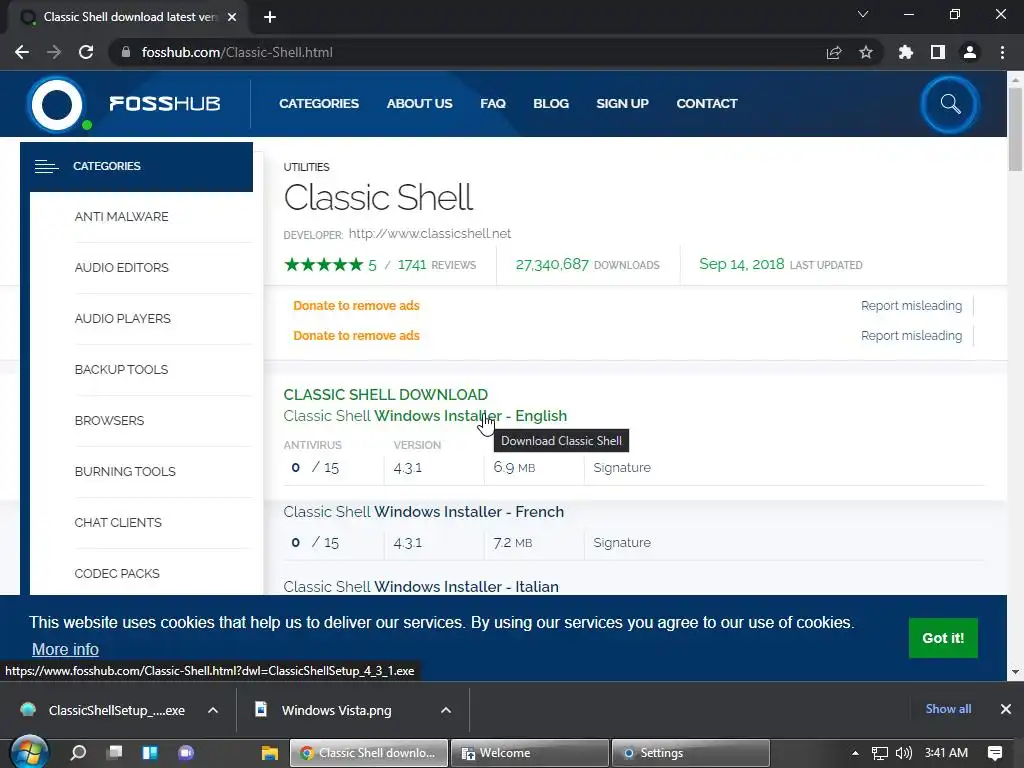Open CONTACT navigation item
Image resolution: width=1024 pixels, height=768 pixels.
[707, 103]
